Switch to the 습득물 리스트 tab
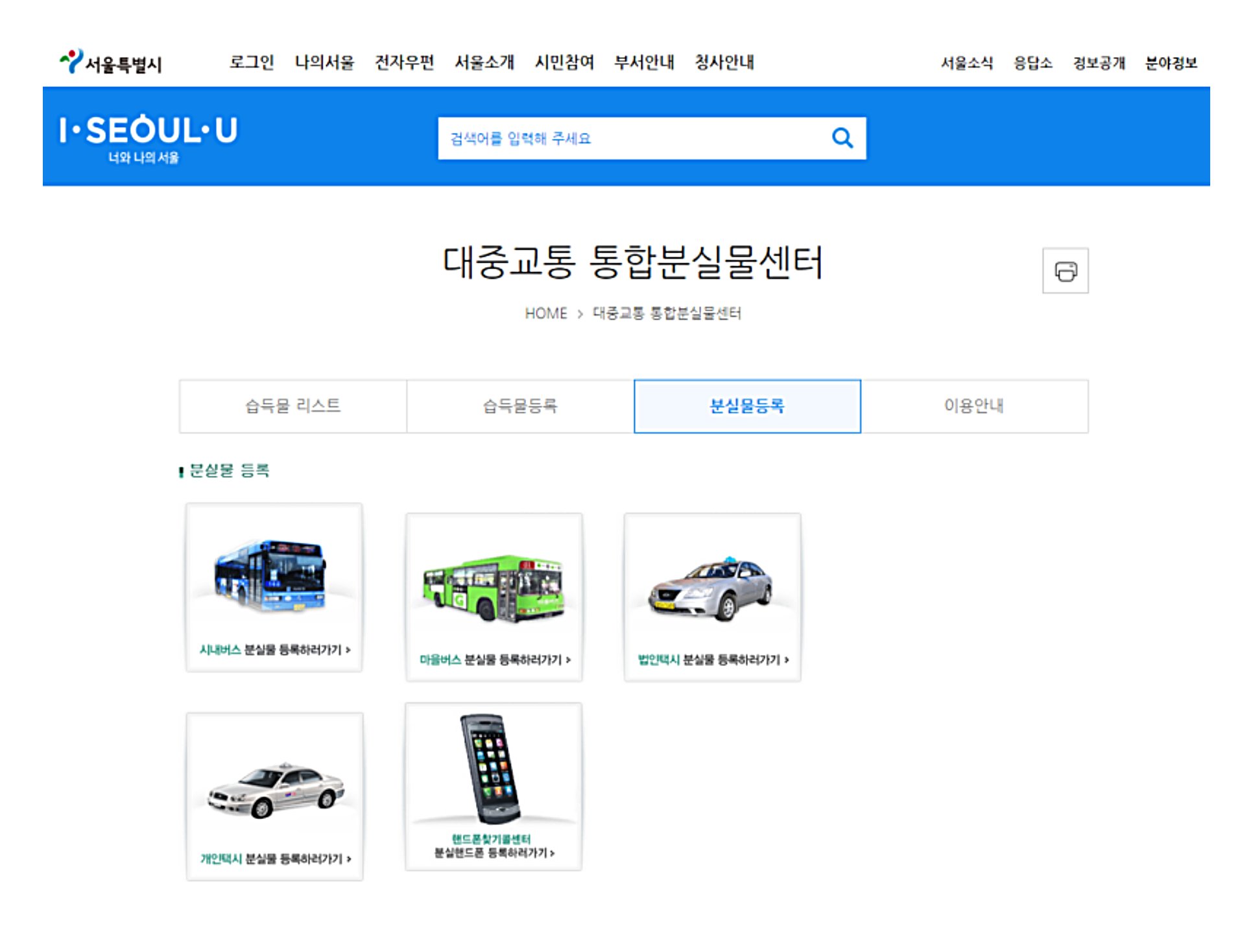The image size is (1253, 952). (292, 406)
